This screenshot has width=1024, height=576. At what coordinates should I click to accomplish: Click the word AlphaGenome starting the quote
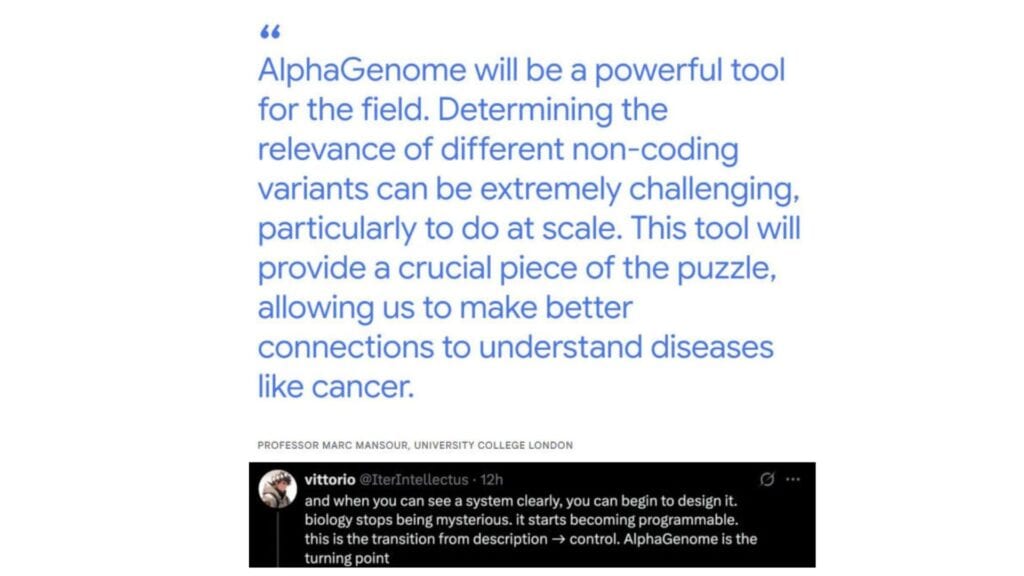(x=362, y=71)
